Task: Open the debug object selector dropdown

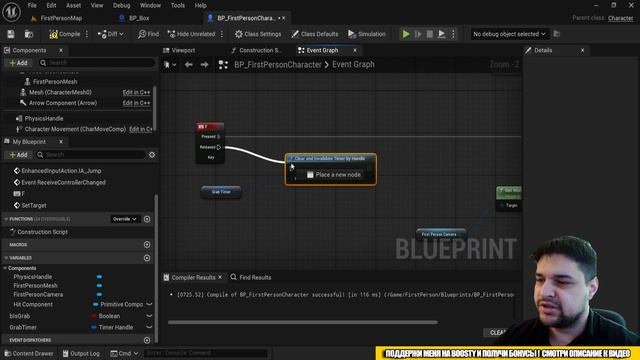Action: 509,34
